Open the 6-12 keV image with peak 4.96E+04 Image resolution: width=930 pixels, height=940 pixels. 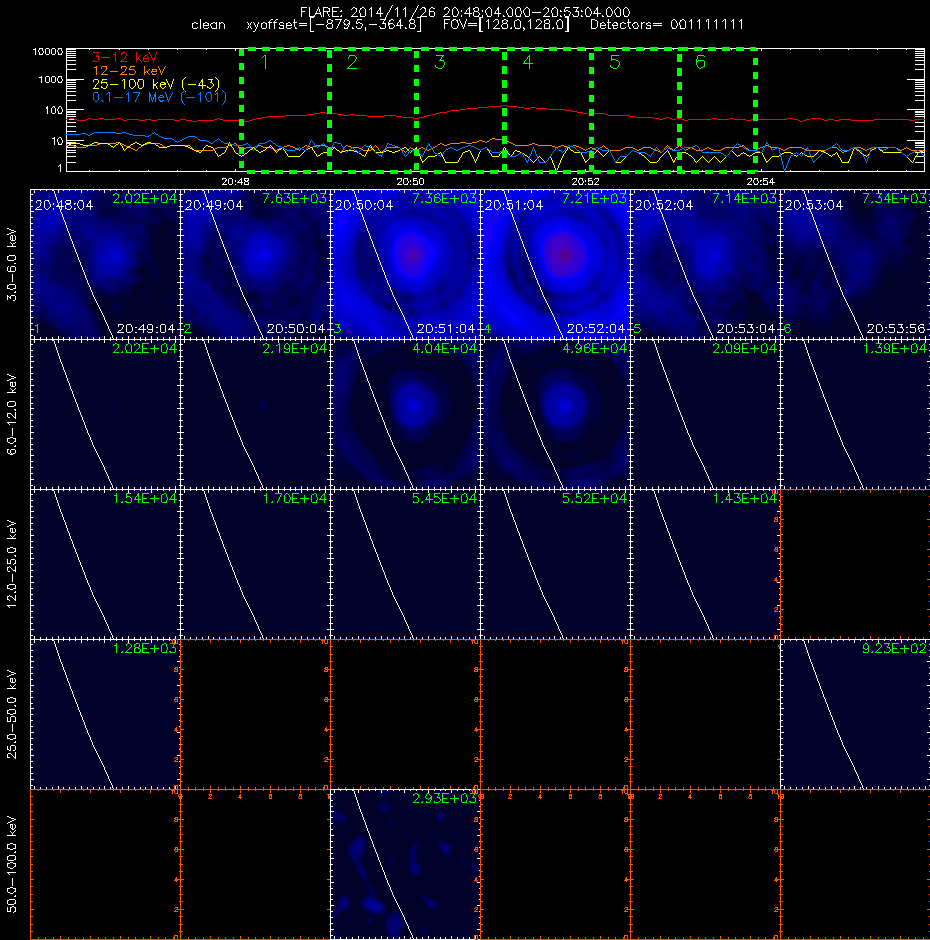[555, 414]
